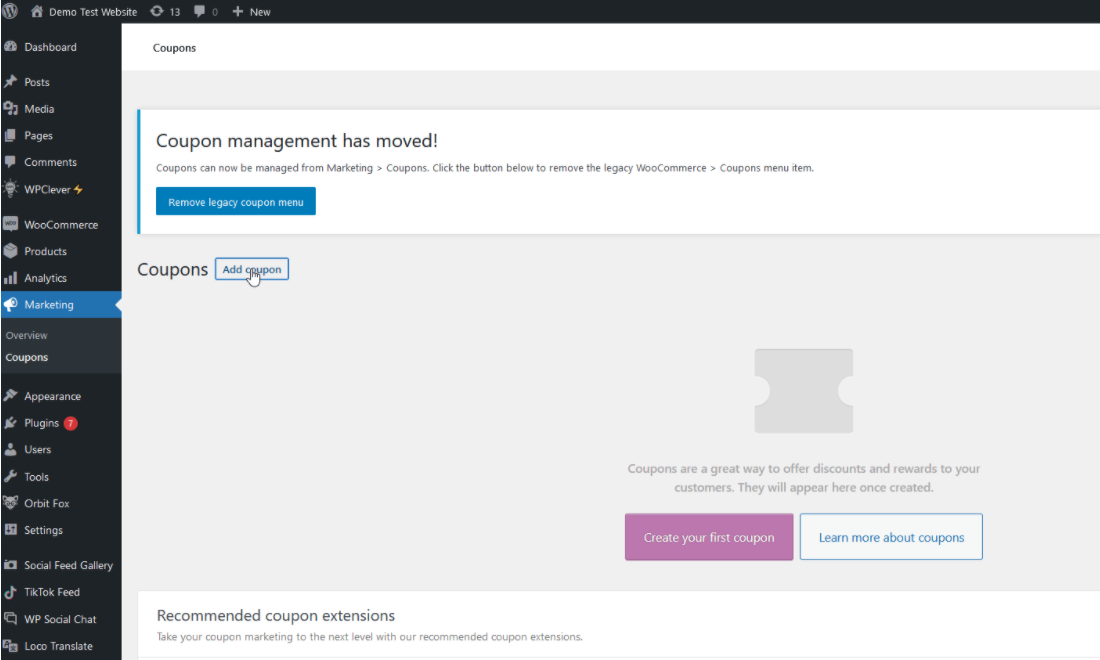The width and height of the screenshot is (1100, 660).
Task: Click the gray coupon placeholder image
Action: pos(803,391)
